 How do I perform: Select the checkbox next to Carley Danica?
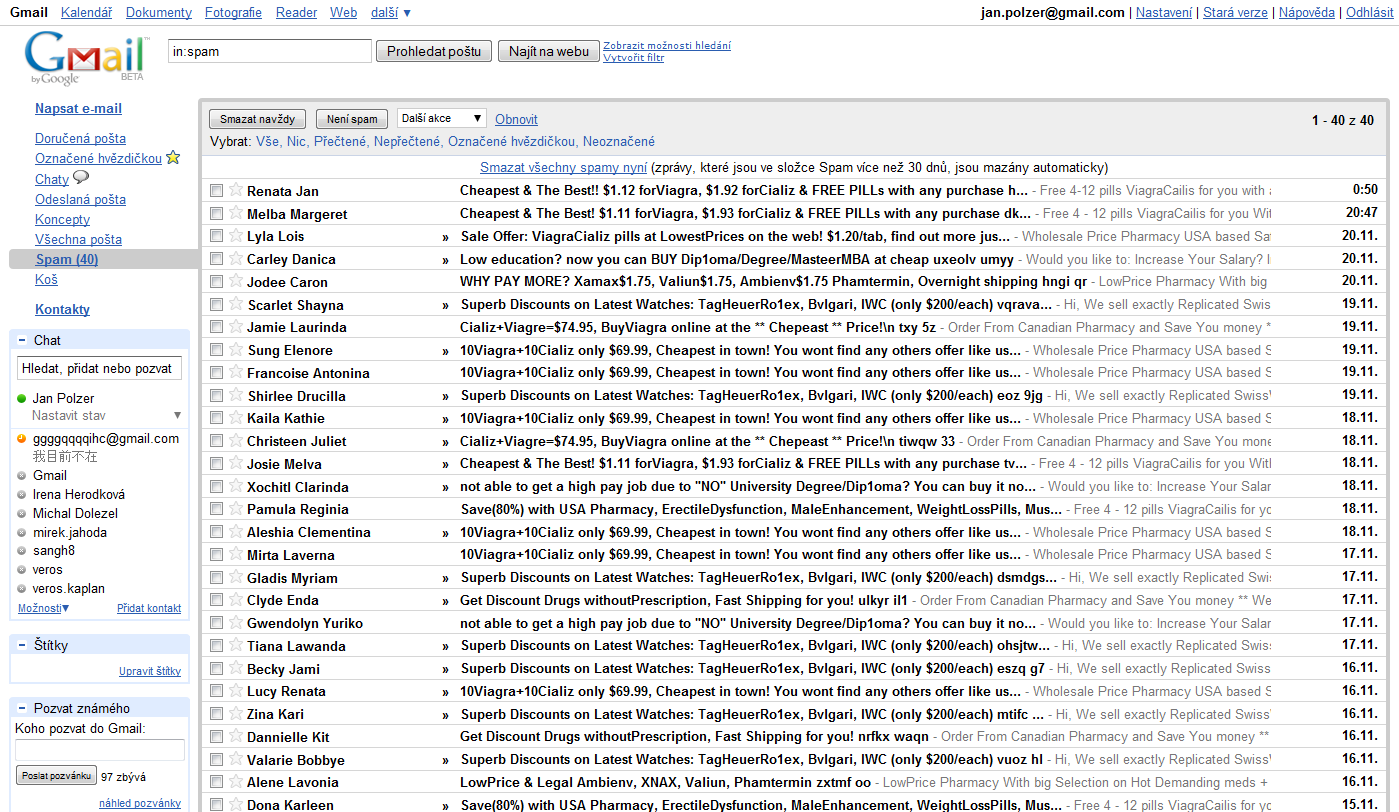point(217,259)
